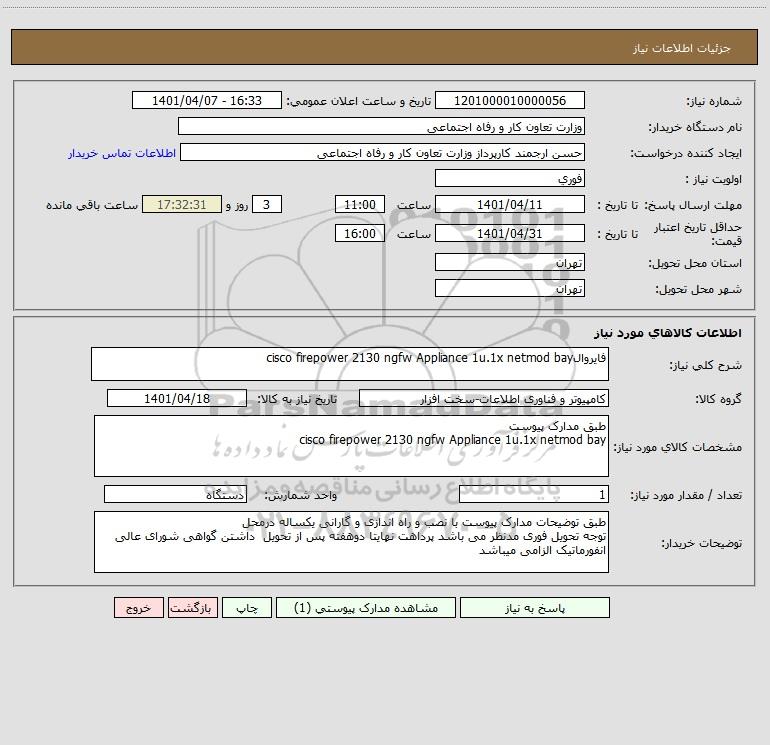Click the تاریخ و ساعت اعلان عمومی label
This screenshot has height=745, width=770.
358,102
